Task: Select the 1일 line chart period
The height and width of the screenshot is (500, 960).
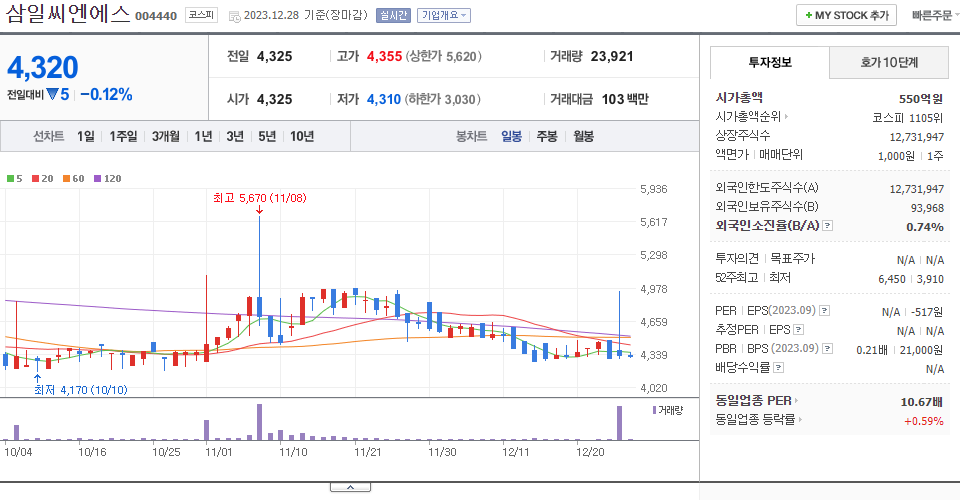Action: point(86,136)
